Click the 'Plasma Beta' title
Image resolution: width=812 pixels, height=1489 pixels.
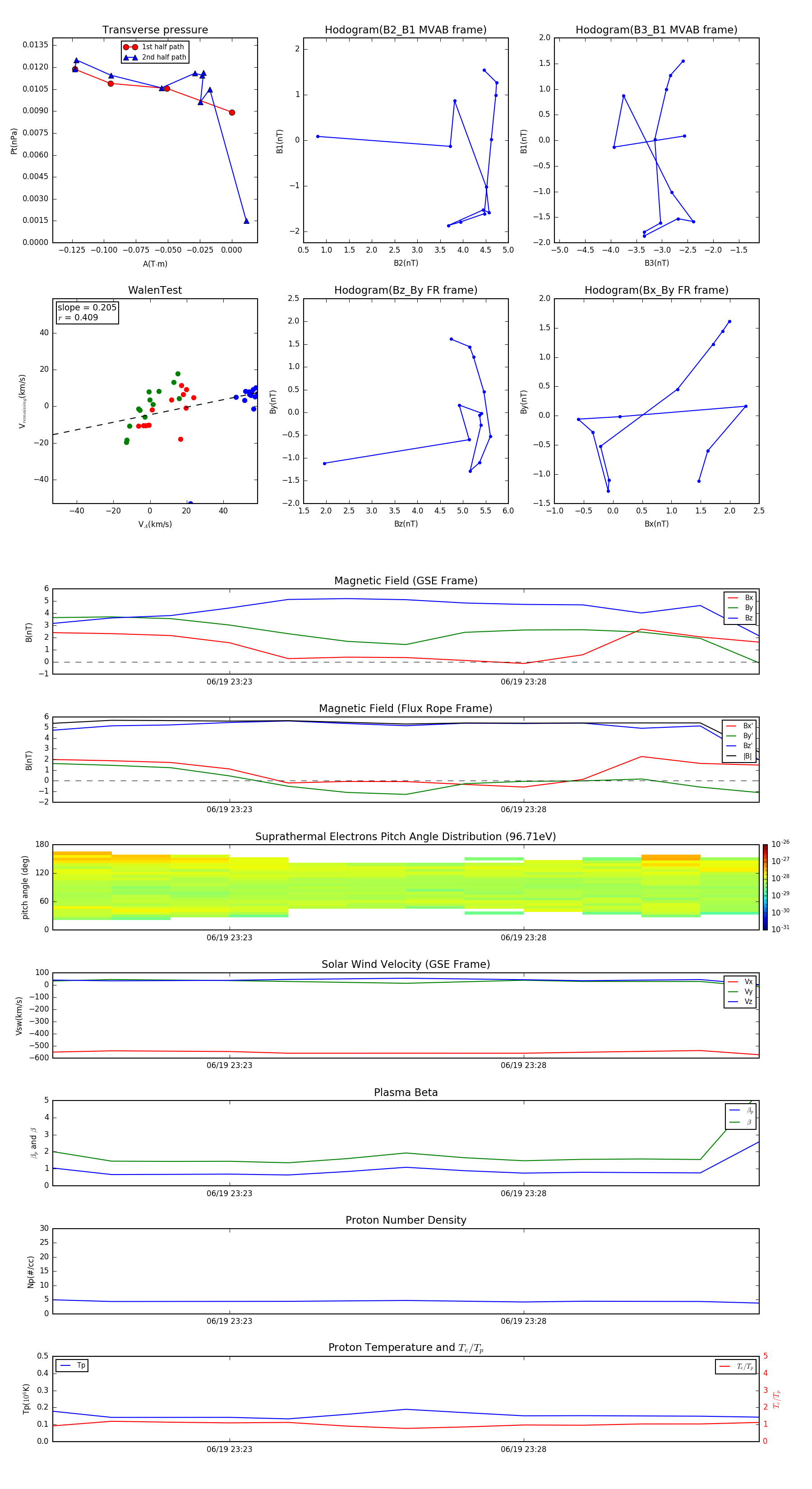pyautogui.click(x=406, y=1092)
